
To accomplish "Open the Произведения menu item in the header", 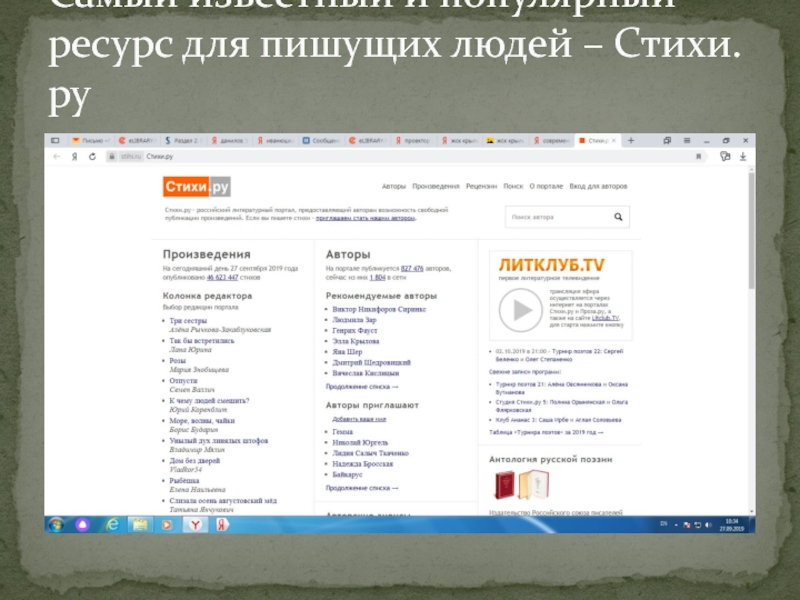I will 436,186.
